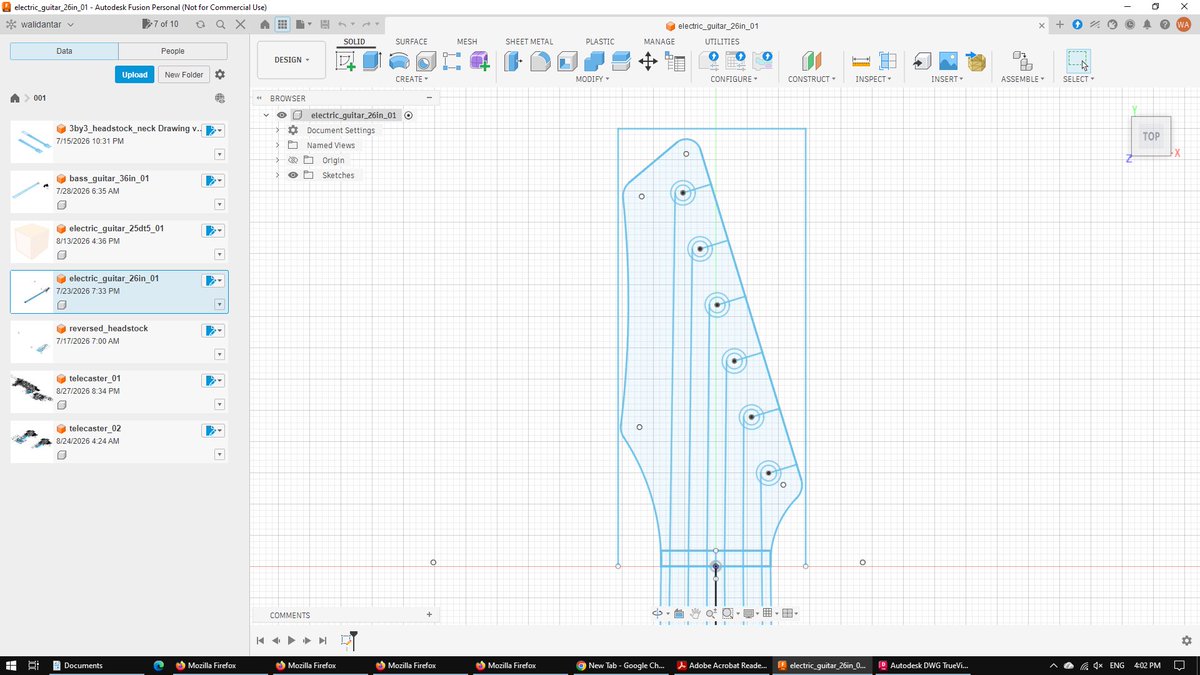
Task: Expand the Origin node
Action: coord(277,160)
